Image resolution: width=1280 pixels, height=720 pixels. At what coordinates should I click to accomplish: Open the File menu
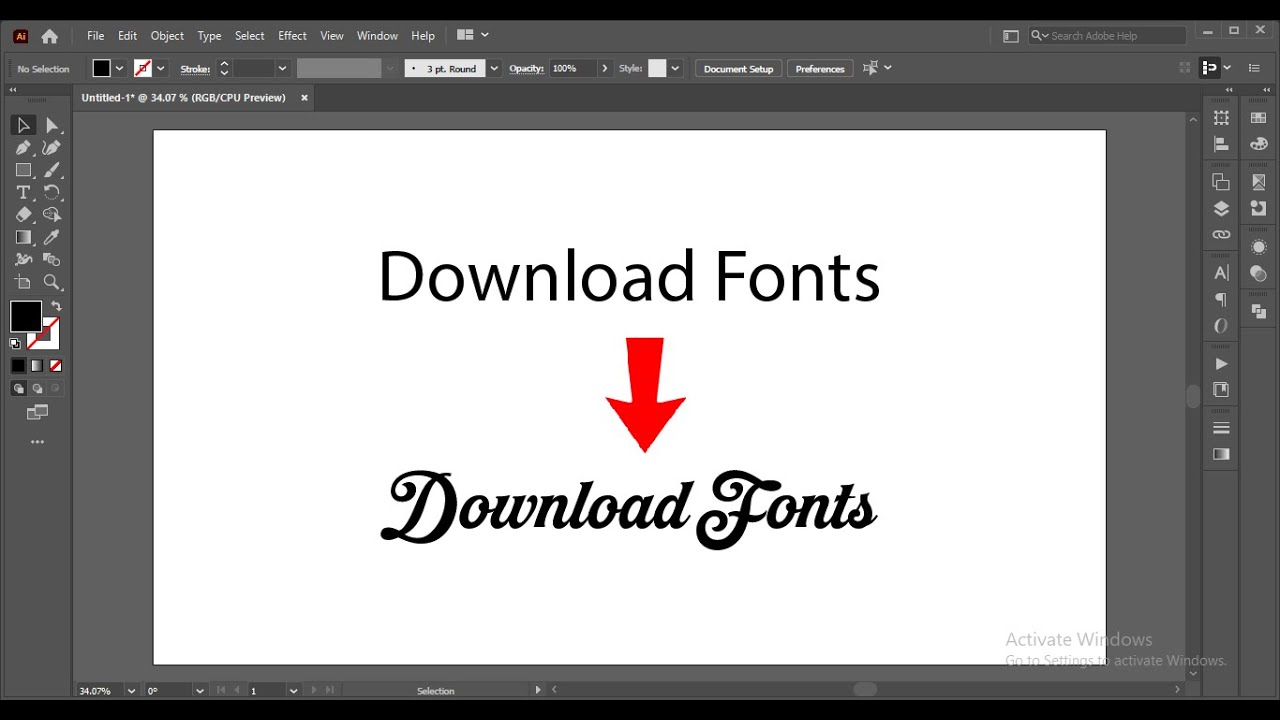pos(95,36)
